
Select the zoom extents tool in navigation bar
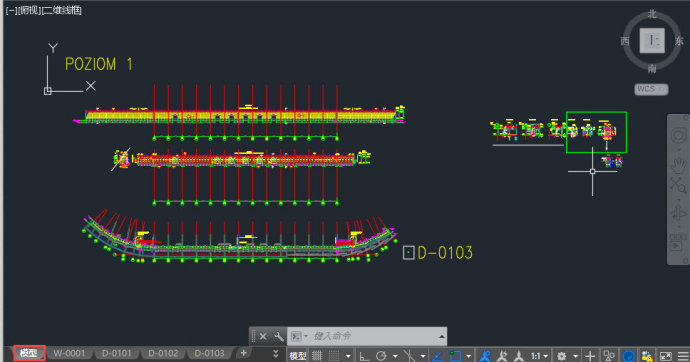click(x=678, y=185)
